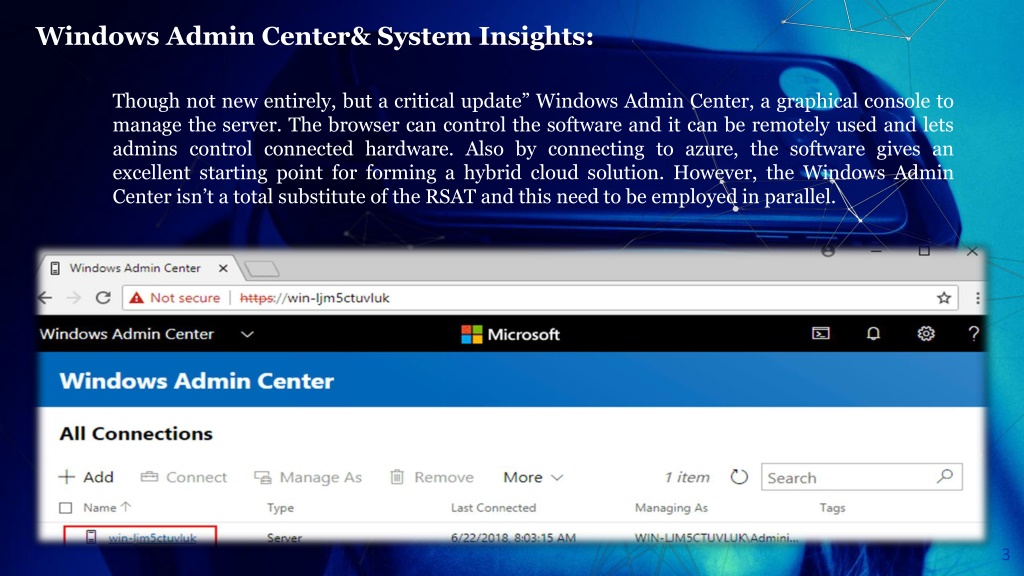Reload the page in the browser
1024x576 pixels.
click(103, 298)
